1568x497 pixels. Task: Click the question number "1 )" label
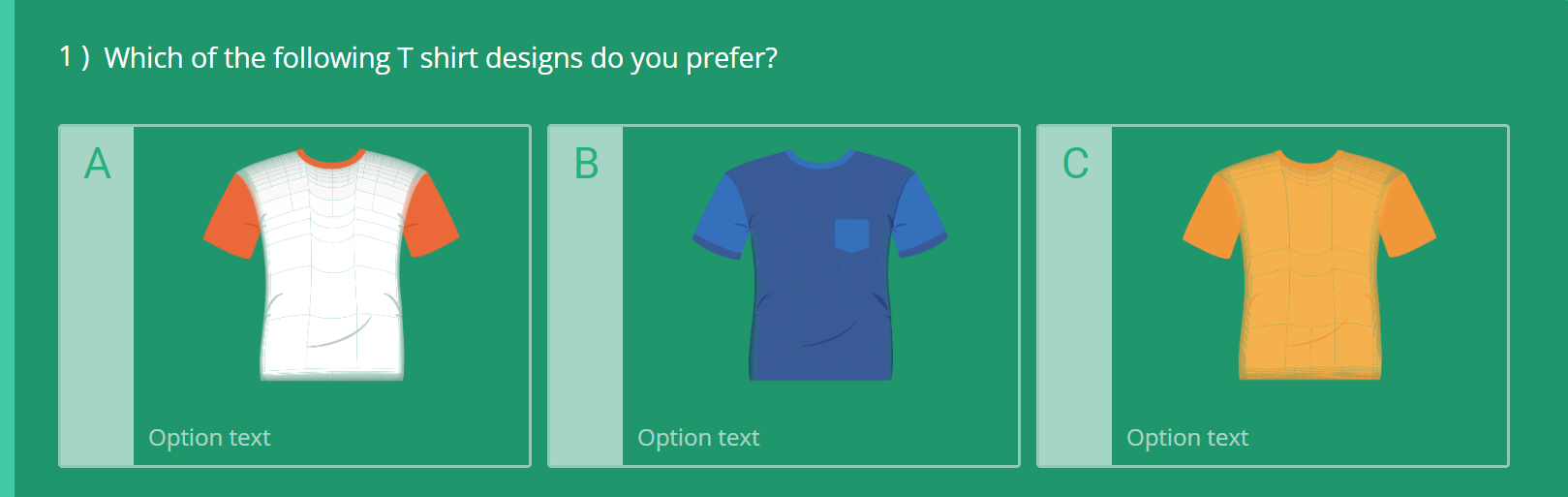click(75, 57)
